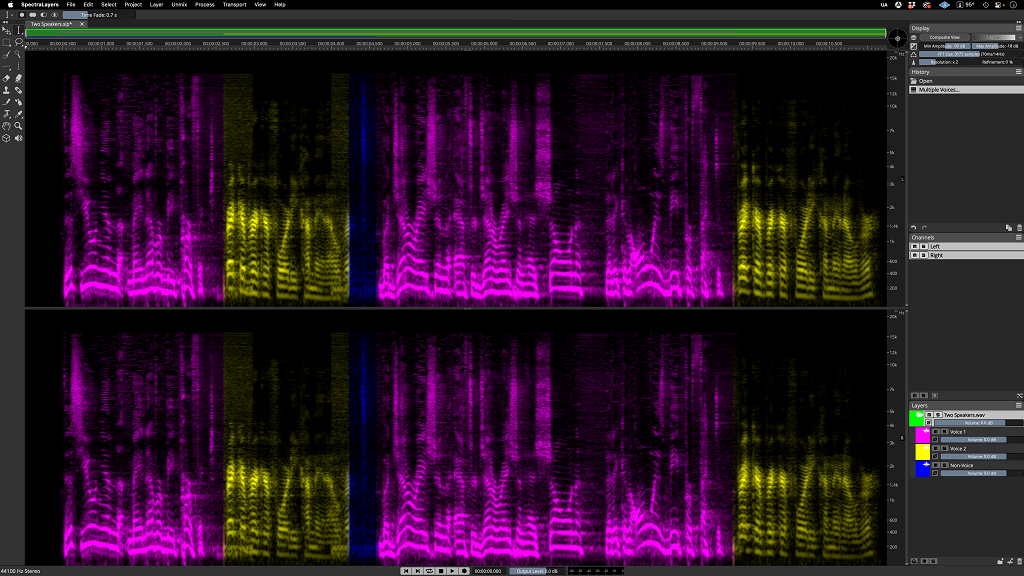Select the Multiple Voices history step
Screen dimensions: 1024x576
point(965,89)
